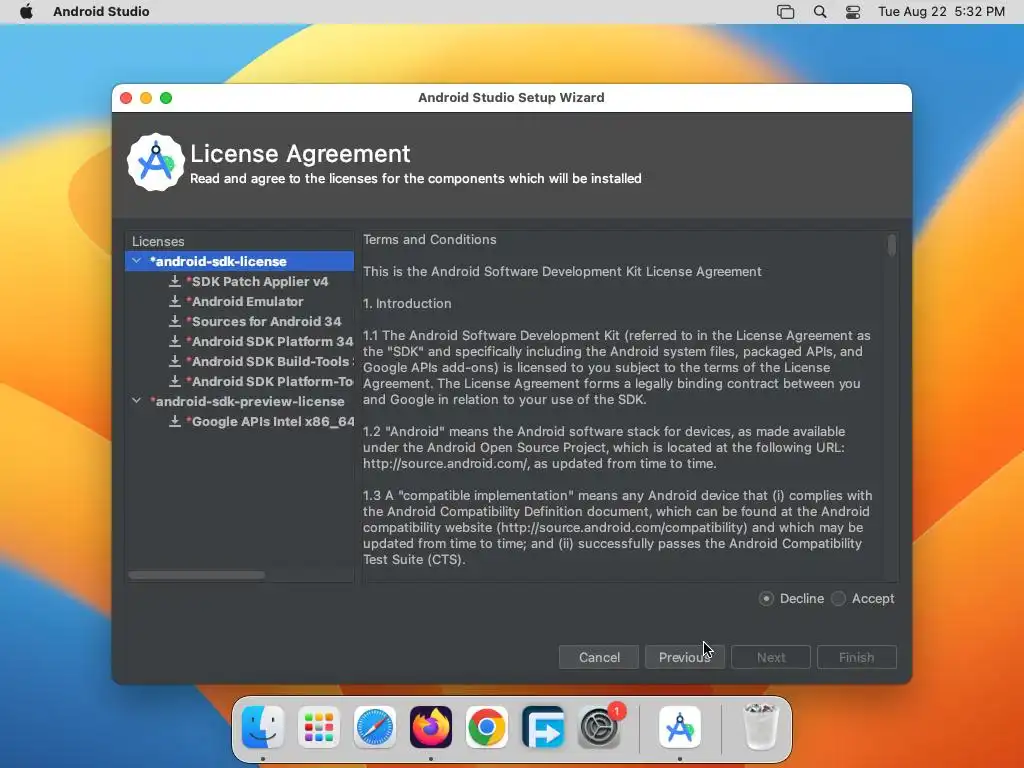
Task: Select the android-sdk-license entry
Action: [240, 261]
